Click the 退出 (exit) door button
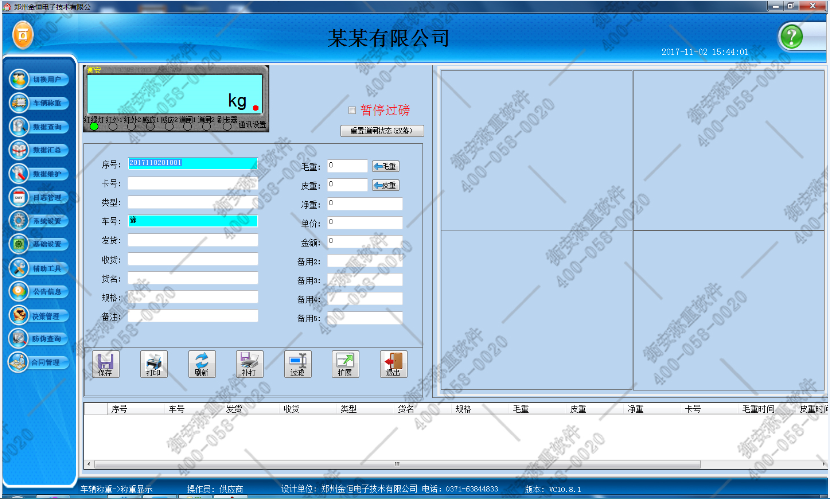 393,364
